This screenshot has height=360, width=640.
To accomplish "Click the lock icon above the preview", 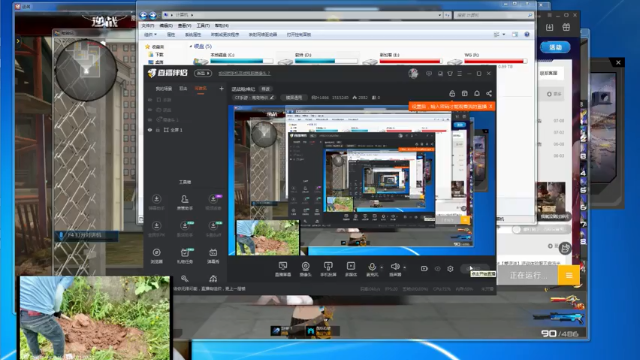I will coord(452,93).
